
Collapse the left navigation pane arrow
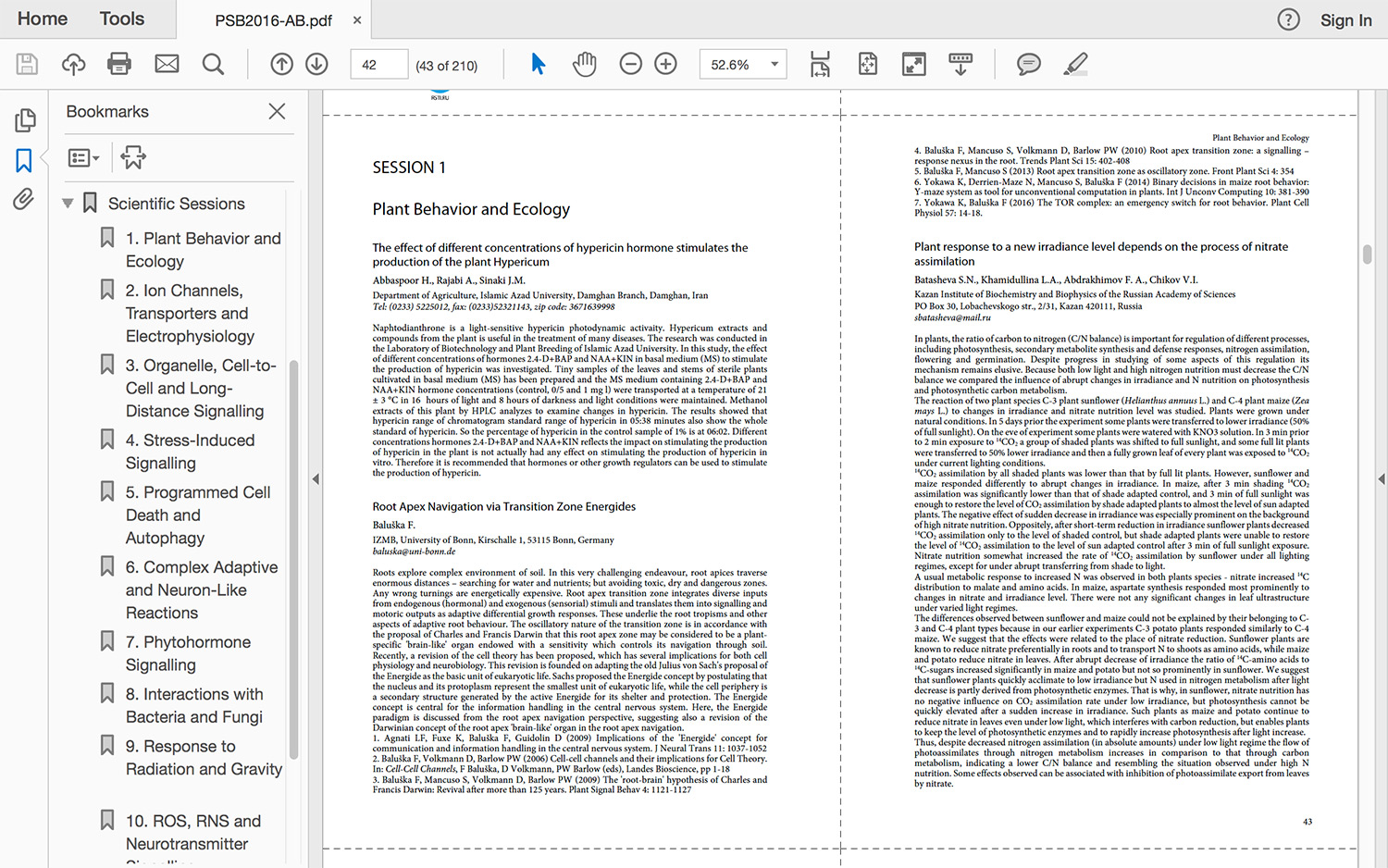pos(316,479)
